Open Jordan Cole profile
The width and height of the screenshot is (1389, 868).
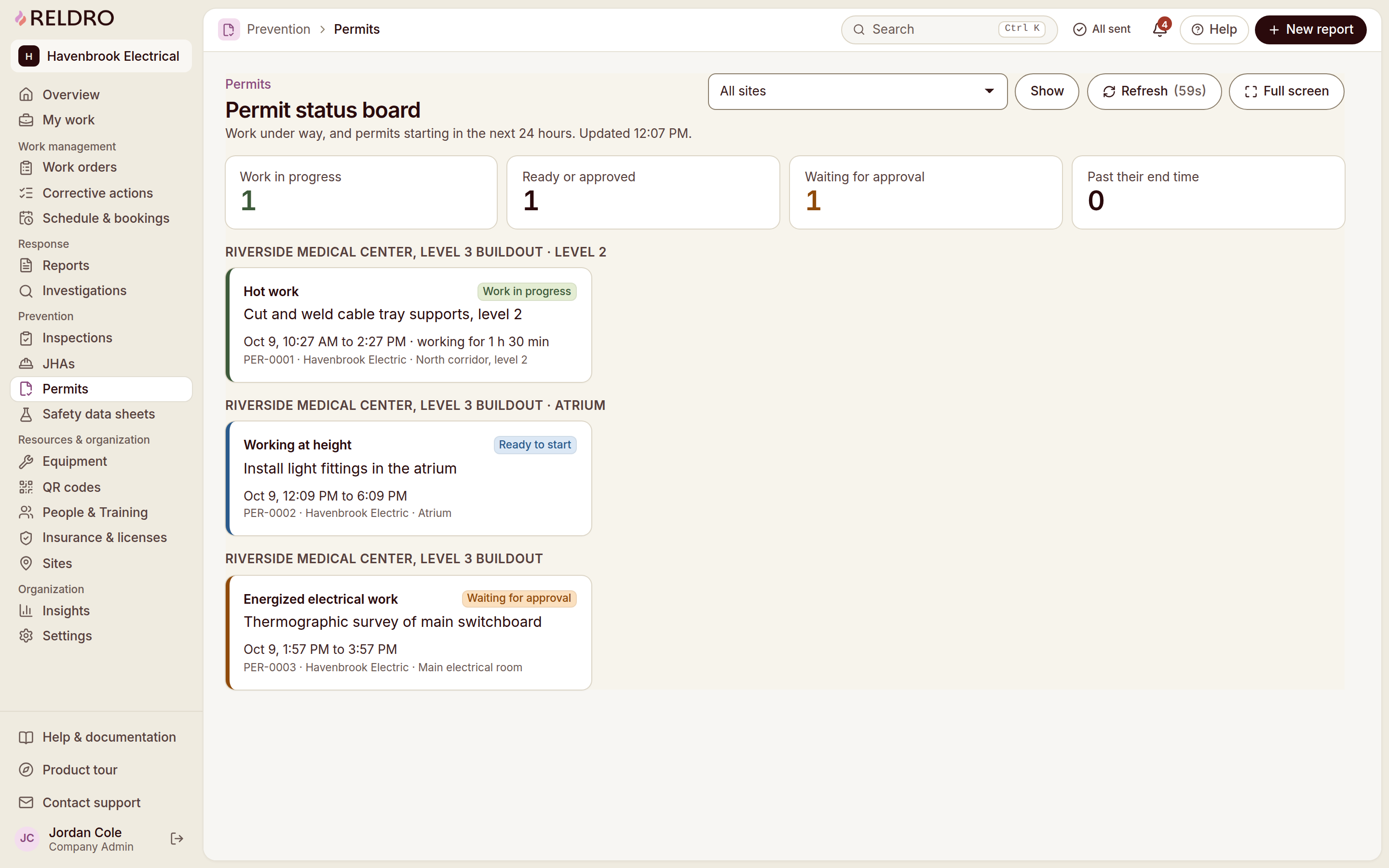86,839
